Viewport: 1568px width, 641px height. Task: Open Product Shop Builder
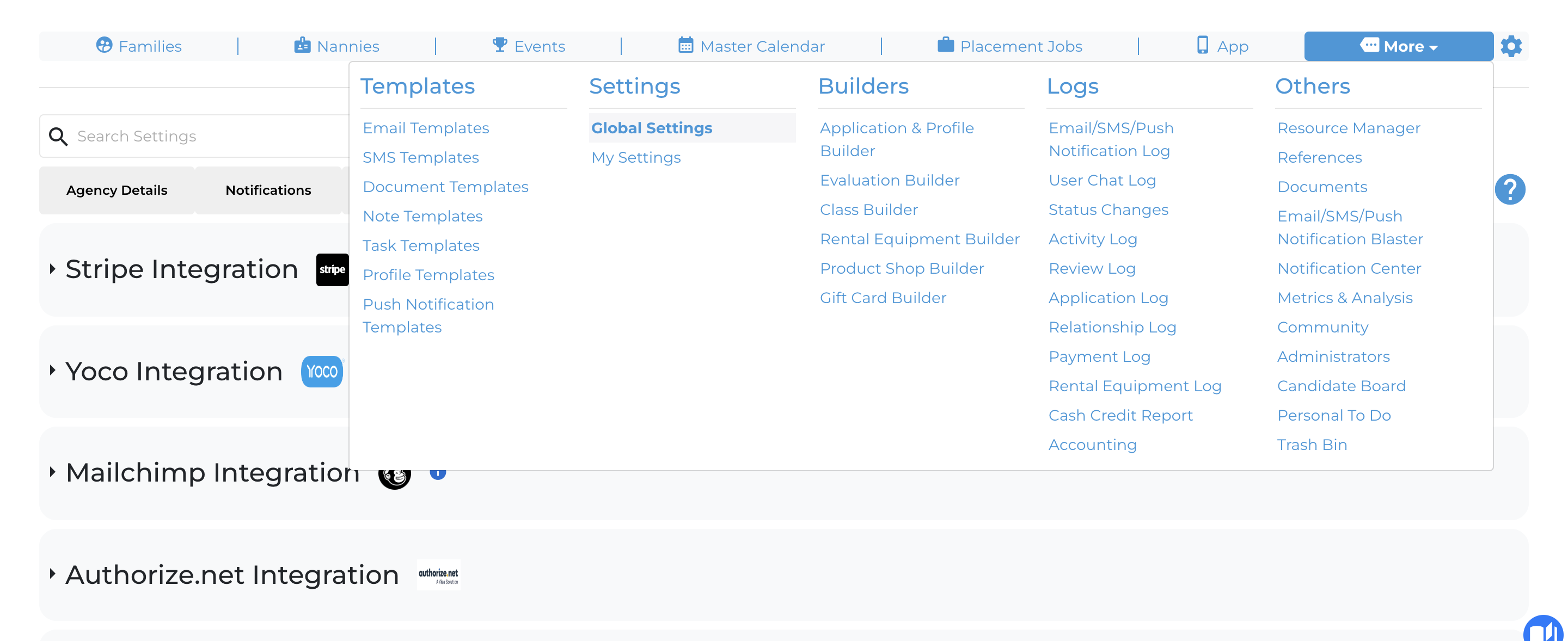pos(902,269)
